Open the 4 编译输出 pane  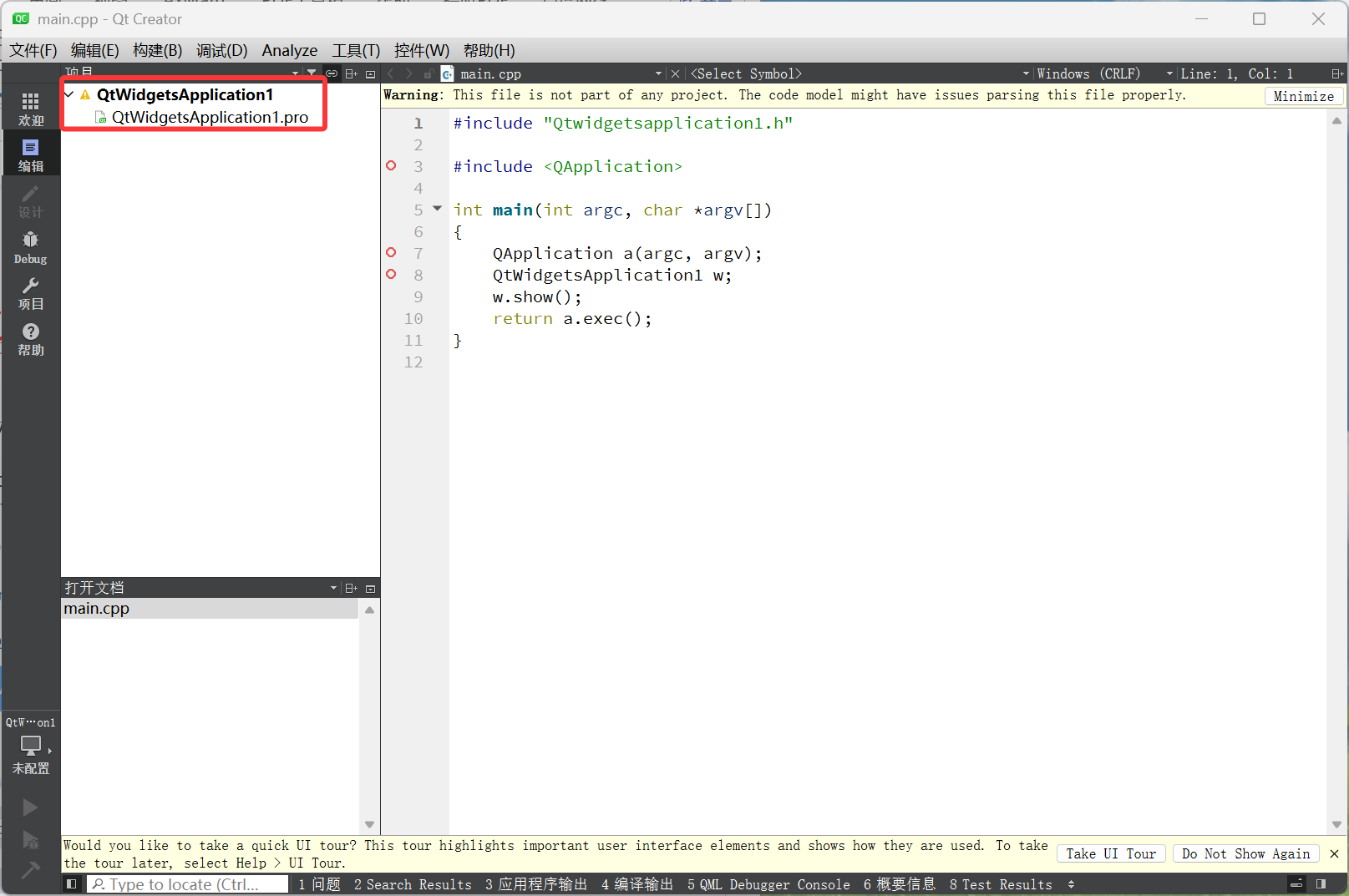pyautogui.click(x=636, y=883)
